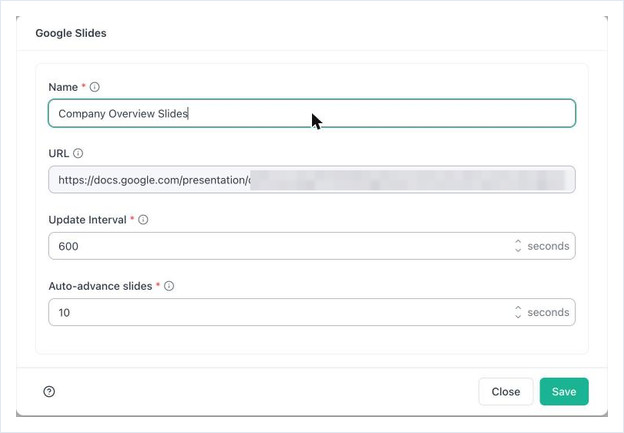This screenshot has width=624, height=433.
Task: Click the Update Interval label text
Action: (x=88, y=220)
